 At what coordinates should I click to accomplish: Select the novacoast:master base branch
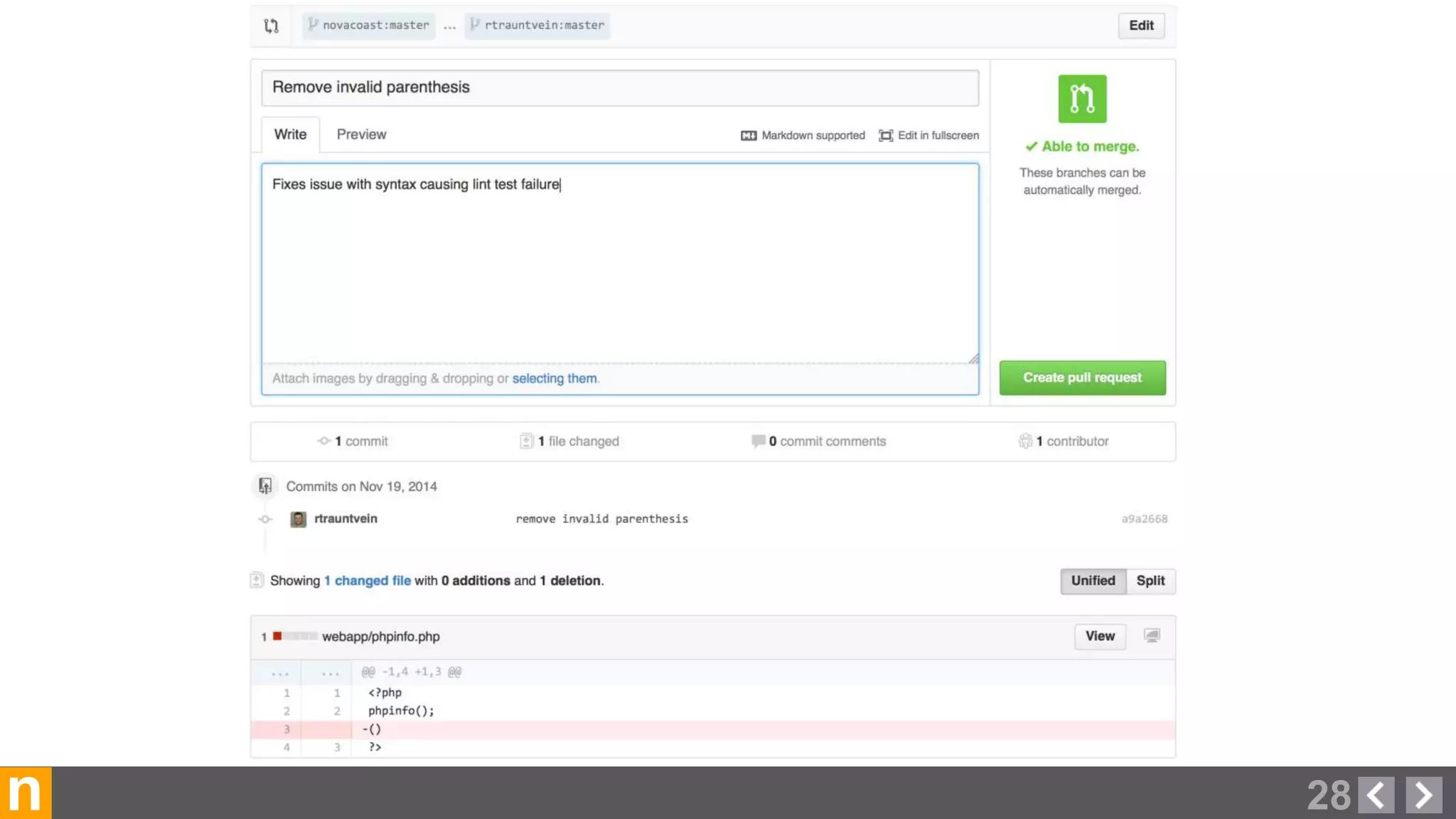pos(369,26)
